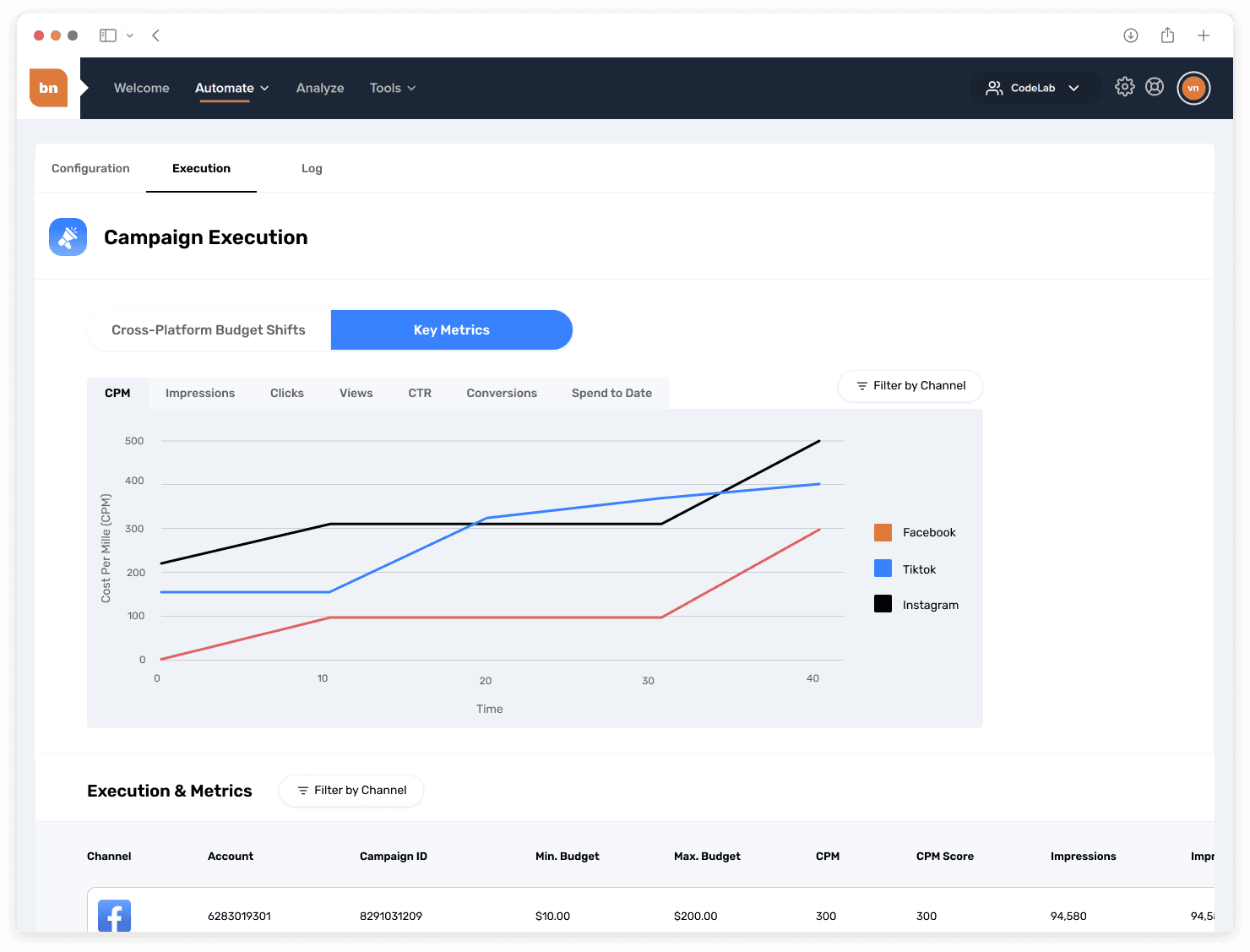Screen dimensions: 1250x952
Task: Click the Account column header
Action: click(231, 856)
